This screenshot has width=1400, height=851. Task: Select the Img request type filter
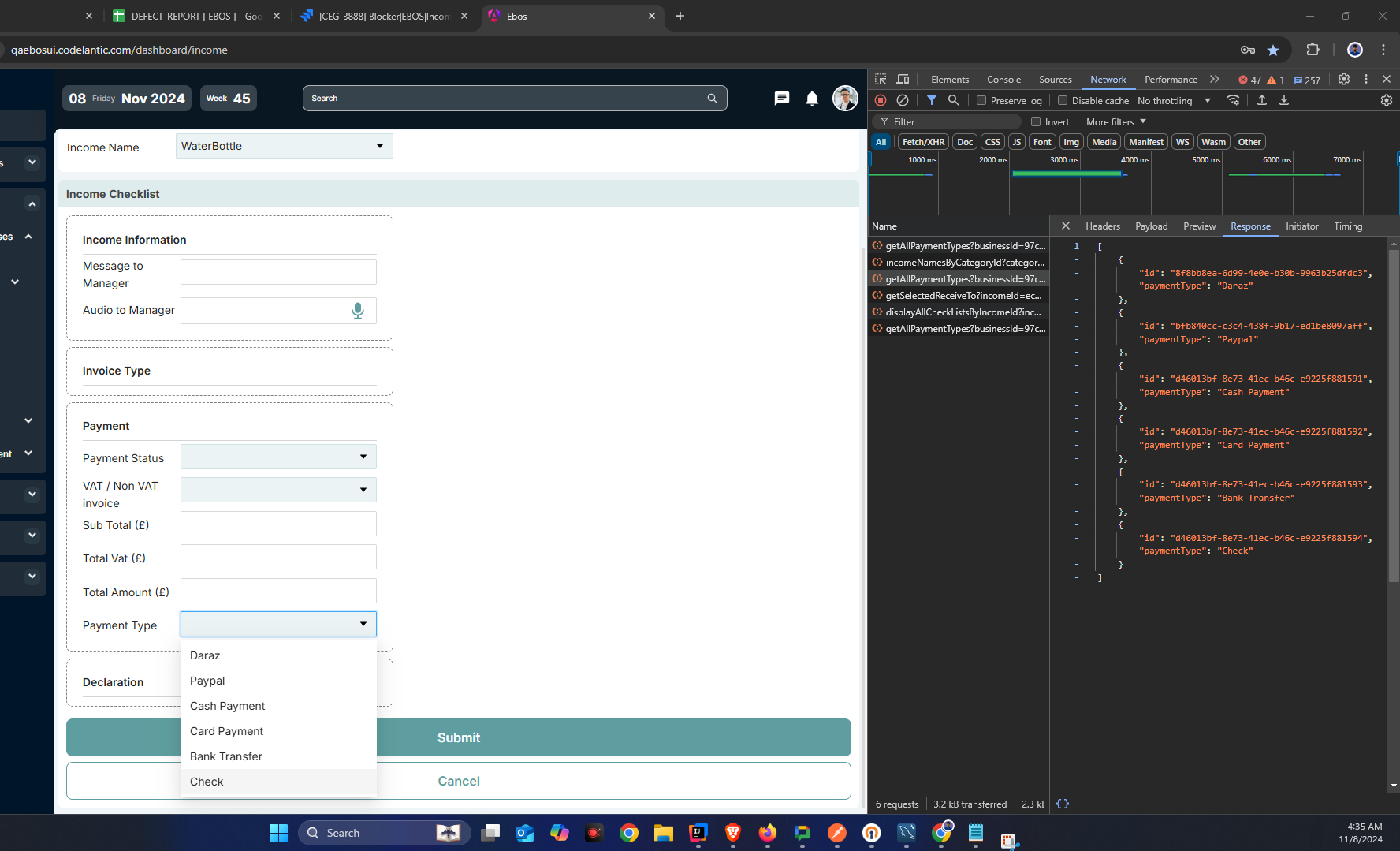coord(1070,142)
